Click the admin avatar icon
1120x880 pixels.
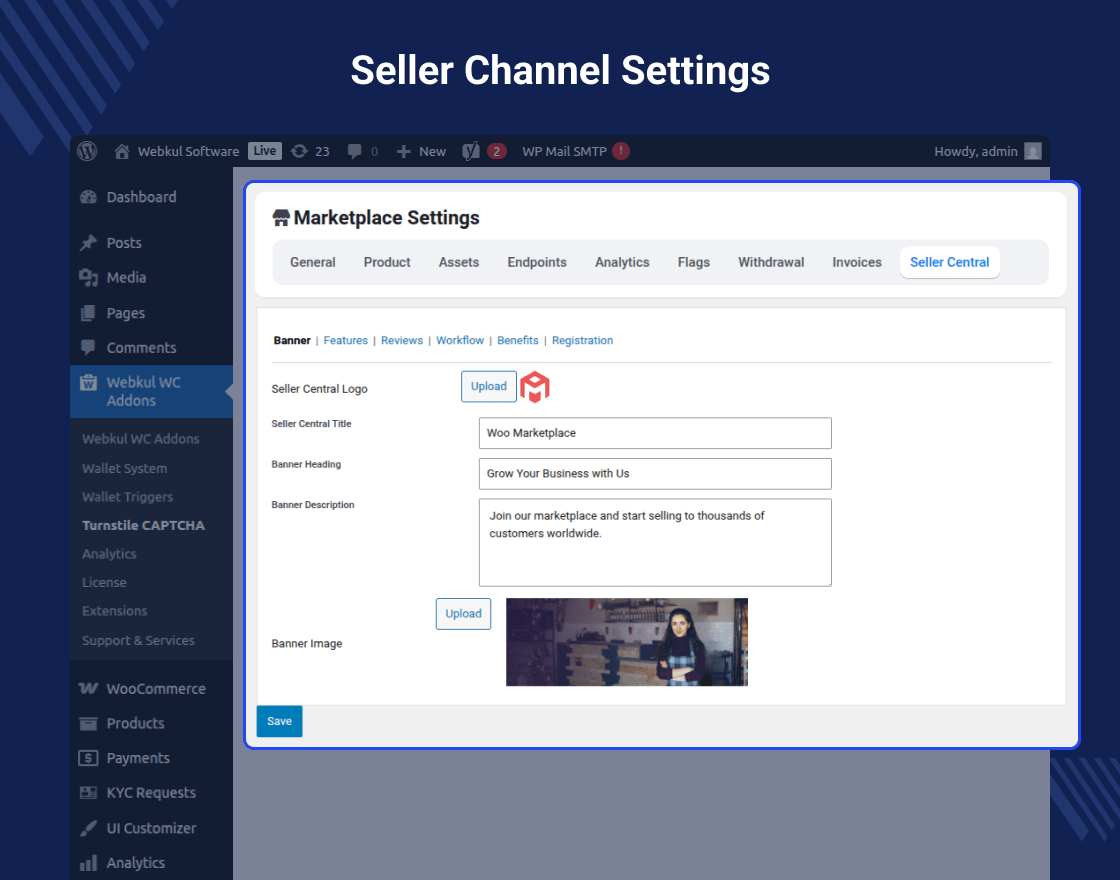(1033, 151)
